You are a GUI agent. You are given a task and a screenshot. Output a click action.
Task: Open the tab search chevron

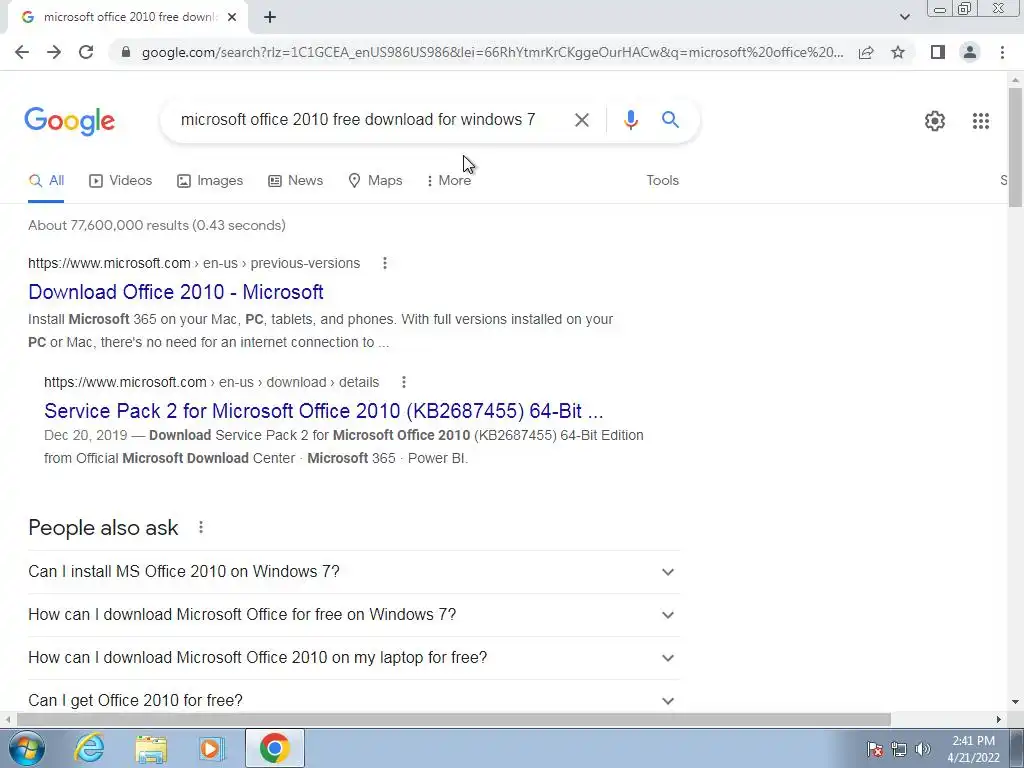coord(904,18)
